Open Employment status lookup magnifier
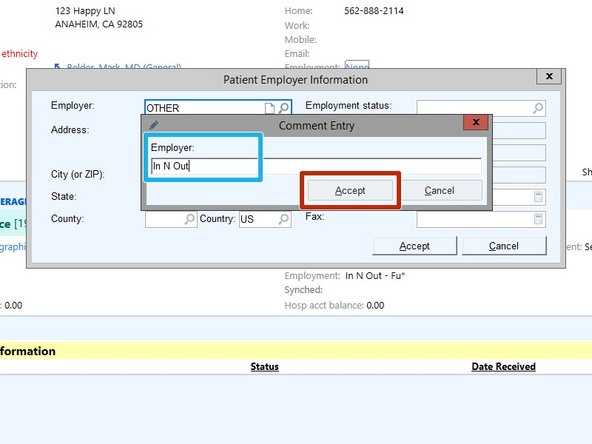592x444 pixels. (x=538, y=108)
